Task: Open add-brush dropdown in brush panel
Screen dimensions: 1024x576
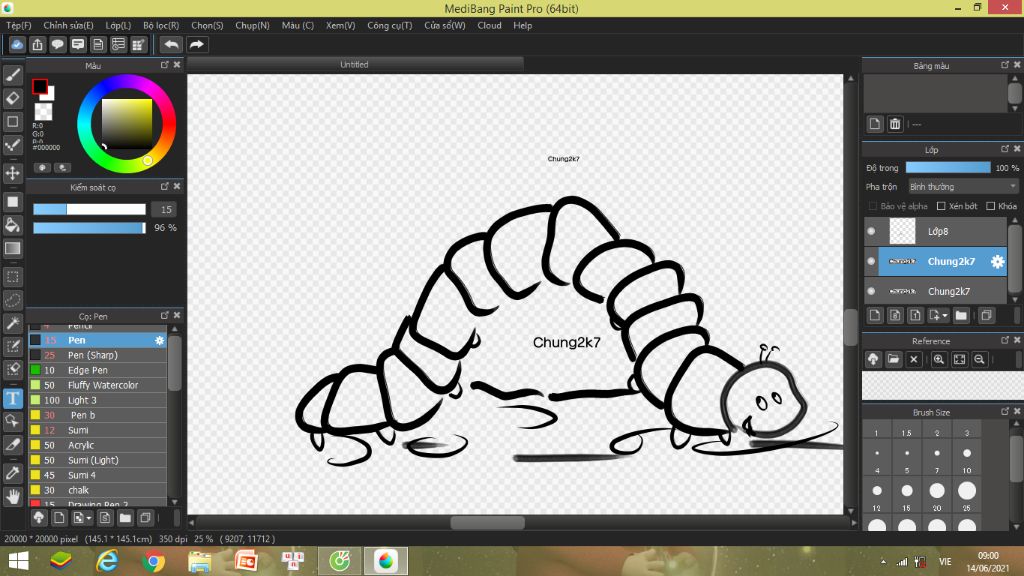Action: 82,518
